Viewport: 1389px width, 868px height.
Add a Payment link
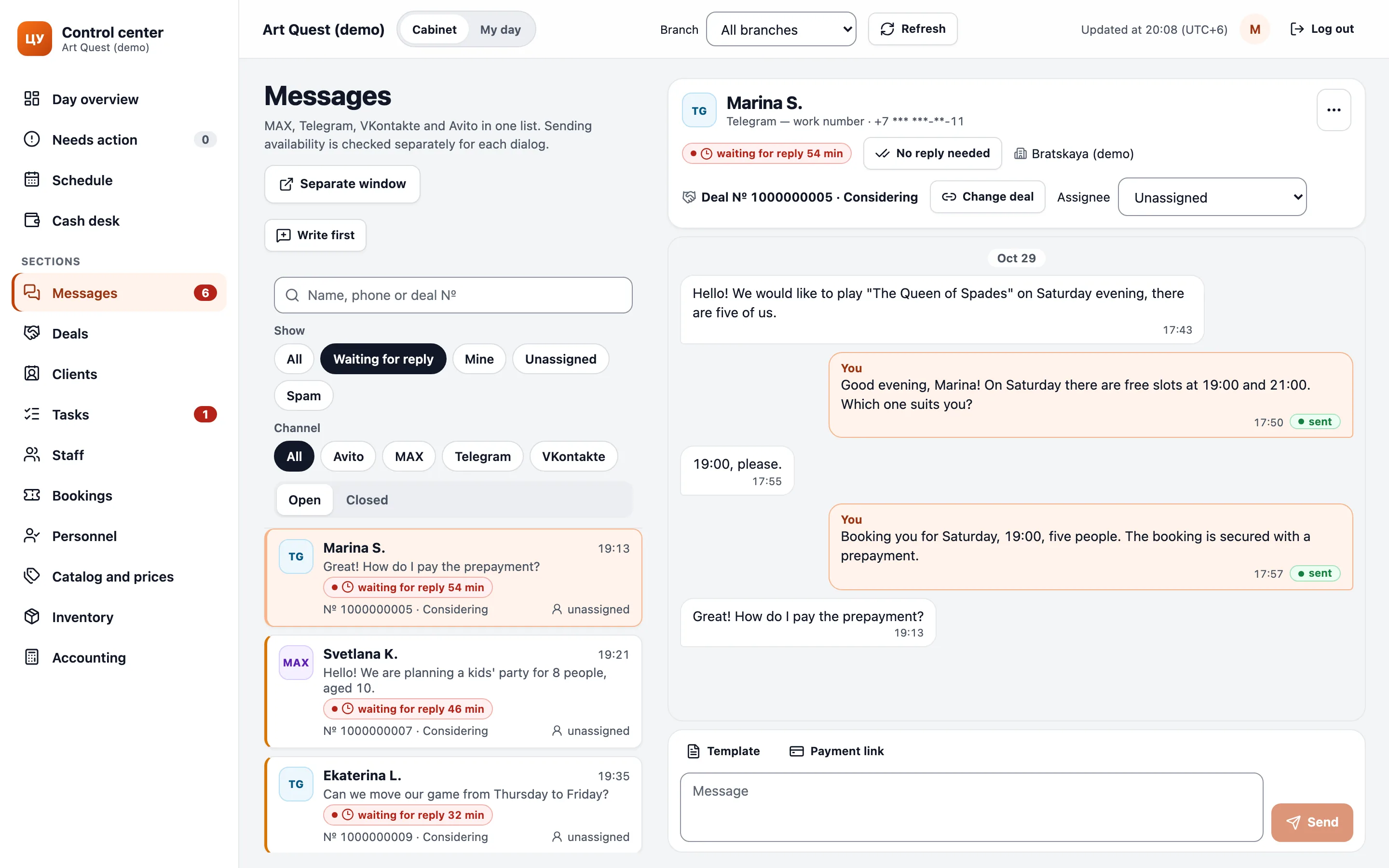click(x=836, y=751)
